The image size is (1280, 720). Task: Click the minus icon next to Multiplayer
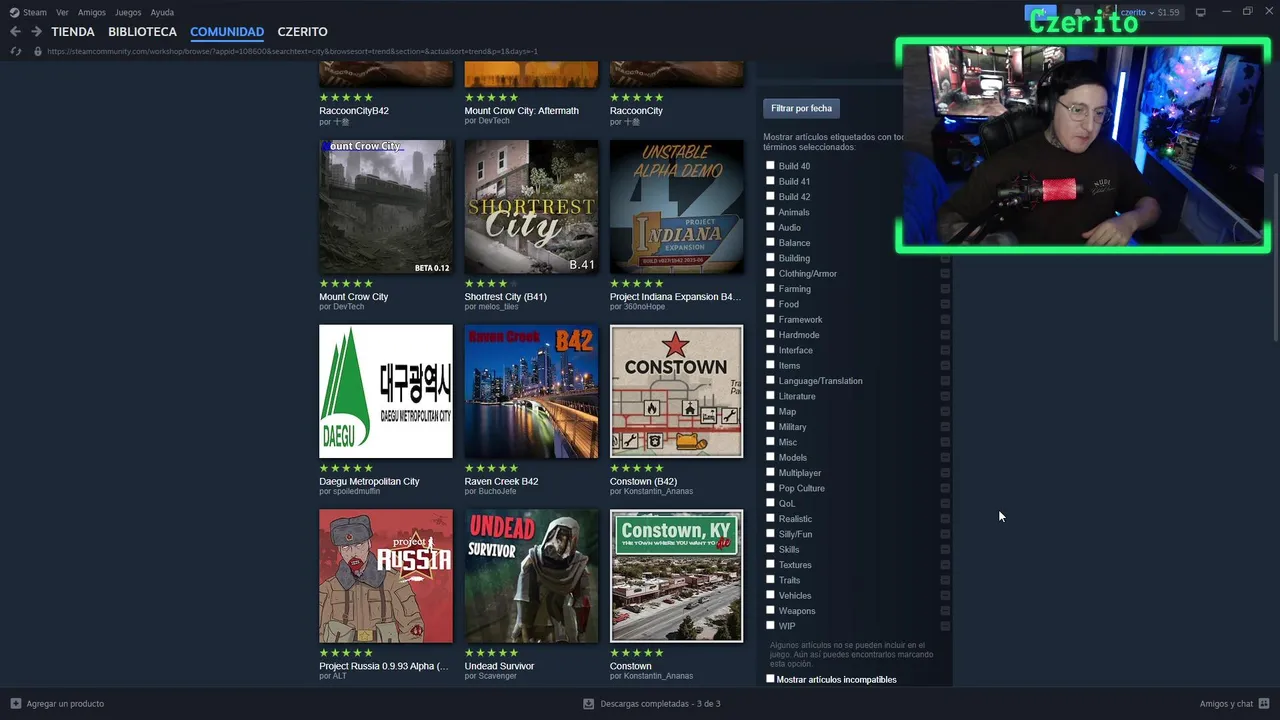tap(945, 473)
